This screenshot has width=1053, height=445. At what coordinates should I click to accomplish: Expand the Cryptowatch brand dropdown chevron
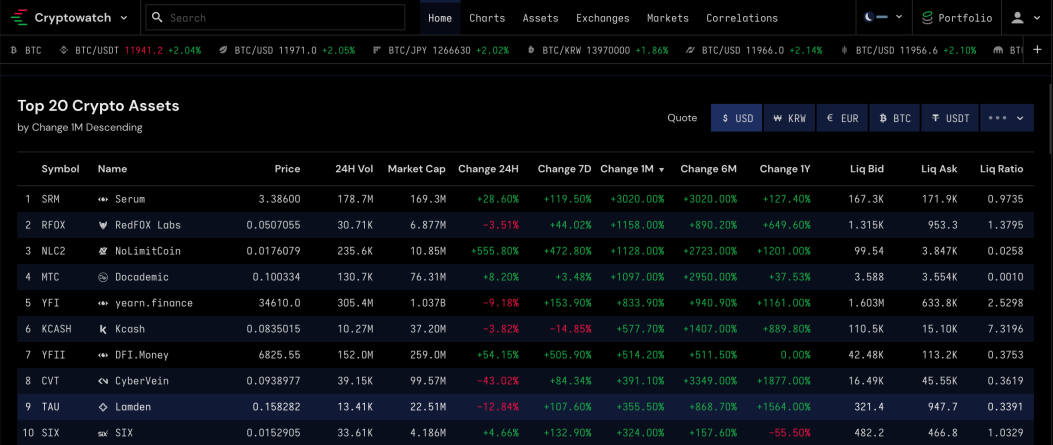pyautogui.click(x=124, y=18)
